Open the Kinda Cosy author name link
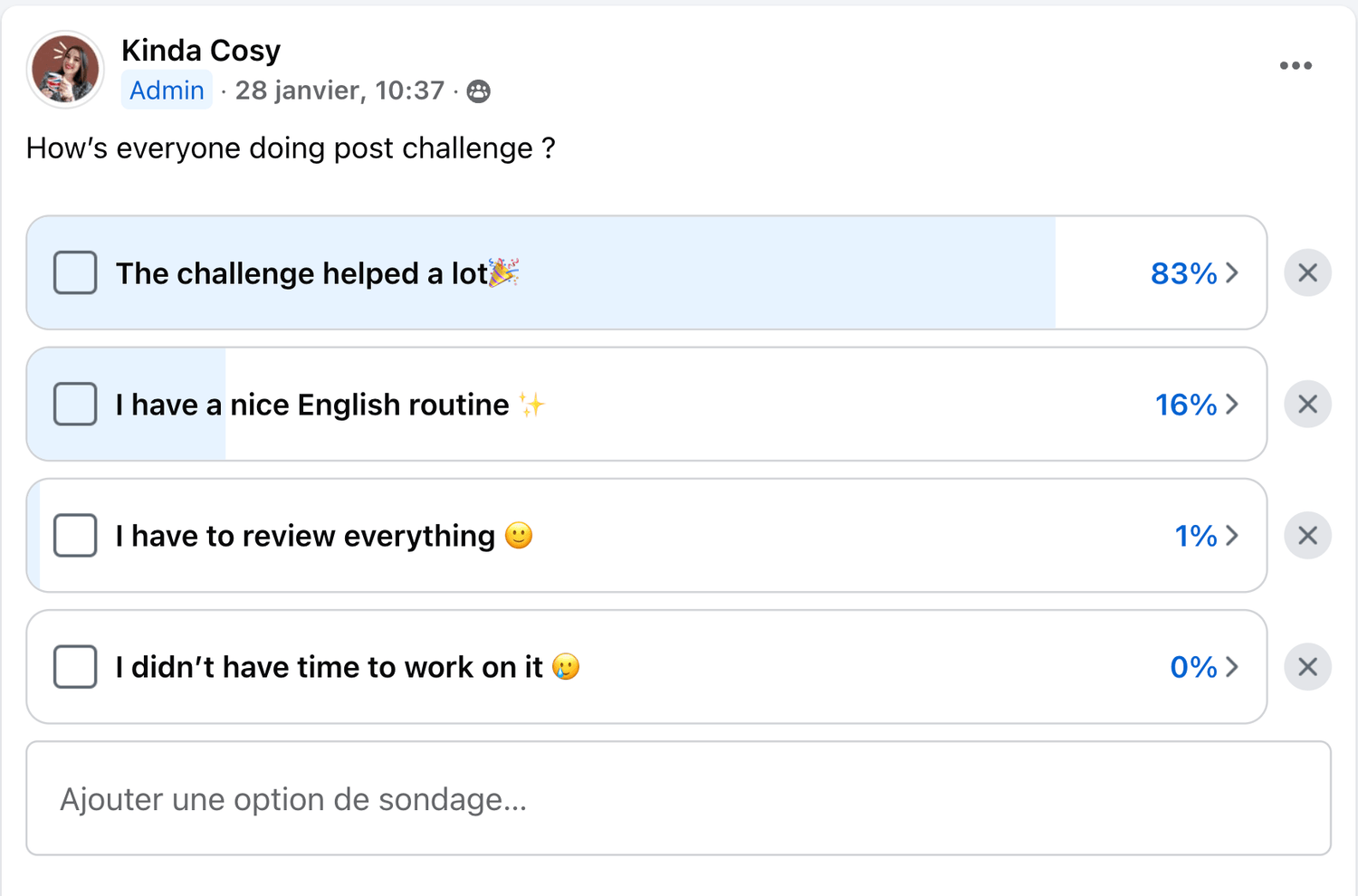This screenshot has height=896, width=1358. [x=201, y=51]
